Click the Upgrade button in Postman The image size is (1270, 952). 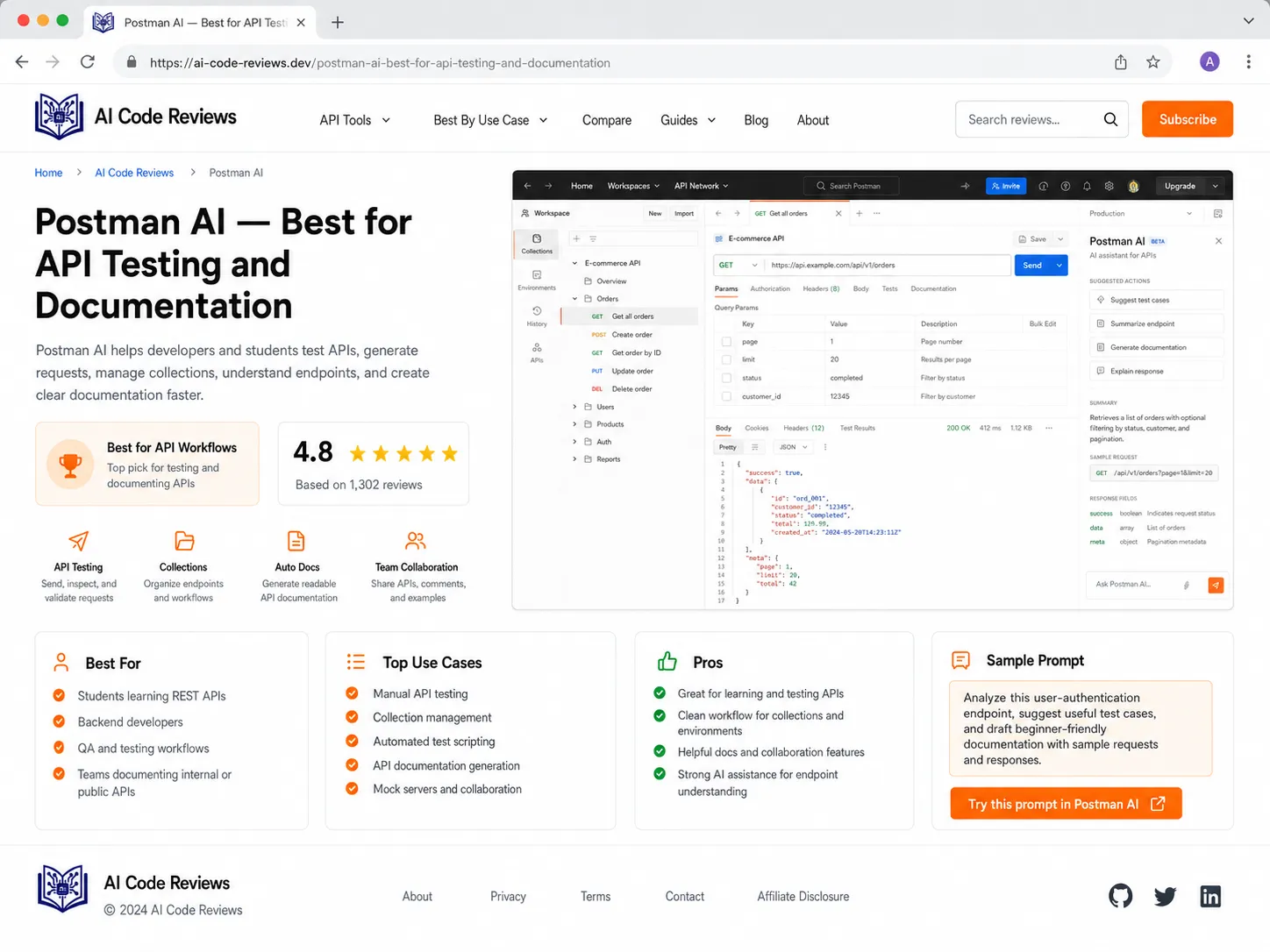(x=1180, y=186)
